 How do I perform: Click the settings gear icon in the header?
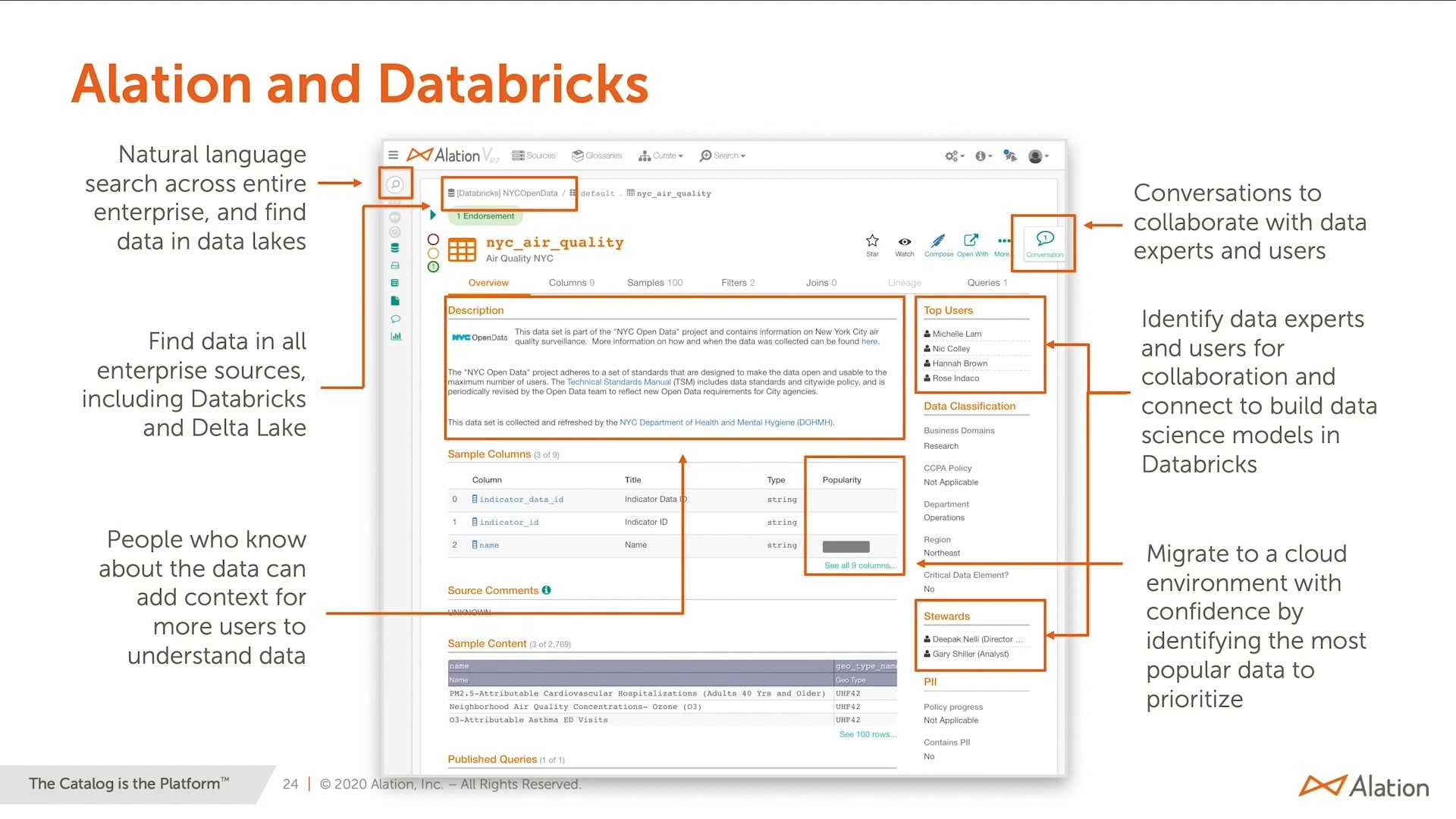click(952, 155)
